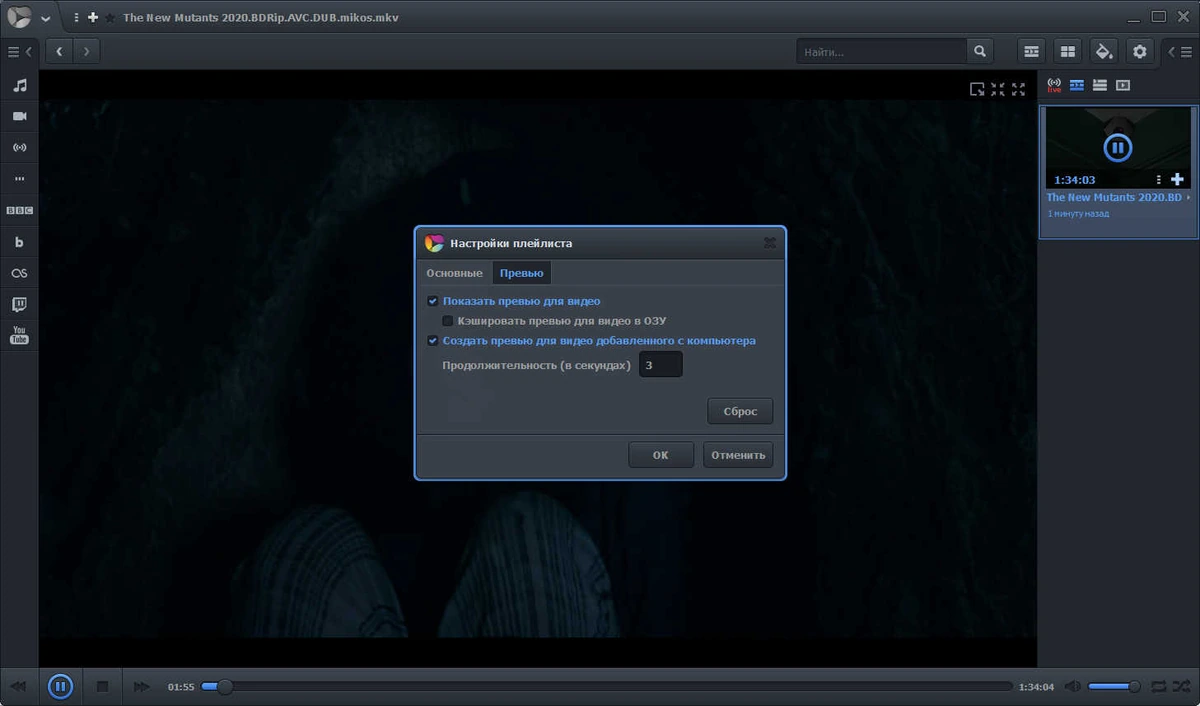1200x706 pixels.
Task: Click the plus icon on playlist thumbnail
Action: (1177, 180)
